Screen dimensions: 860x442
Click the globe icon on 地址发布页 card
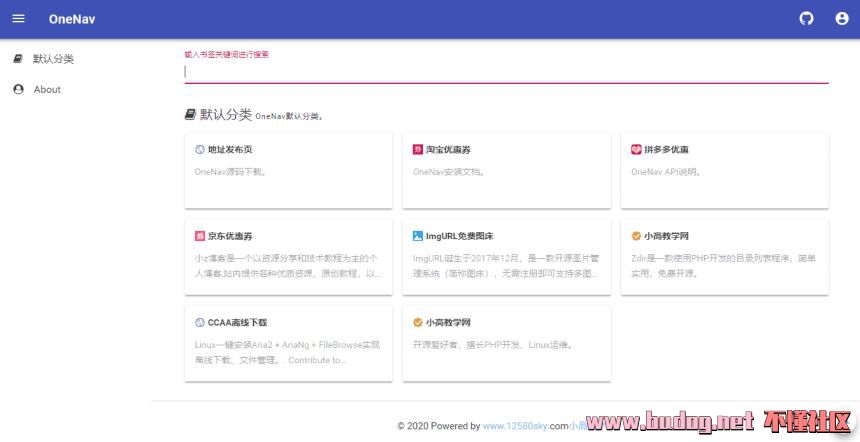(x=199, y=149)
